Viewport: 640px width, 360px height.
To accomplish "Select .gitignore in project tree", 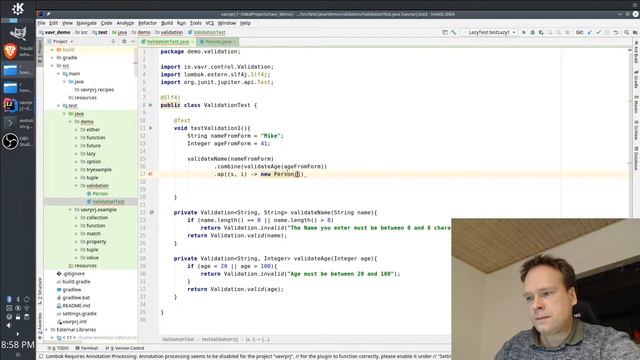I will tap(74, 274).
